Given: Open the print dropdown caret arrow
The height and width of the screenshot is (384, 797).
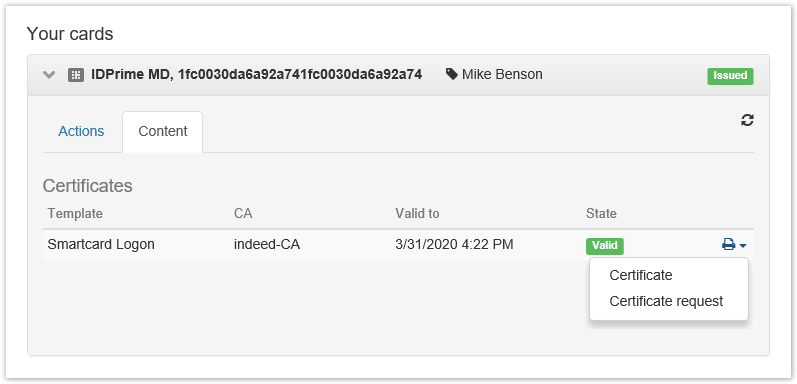Looking at the screenshot, I should point(743,246).
